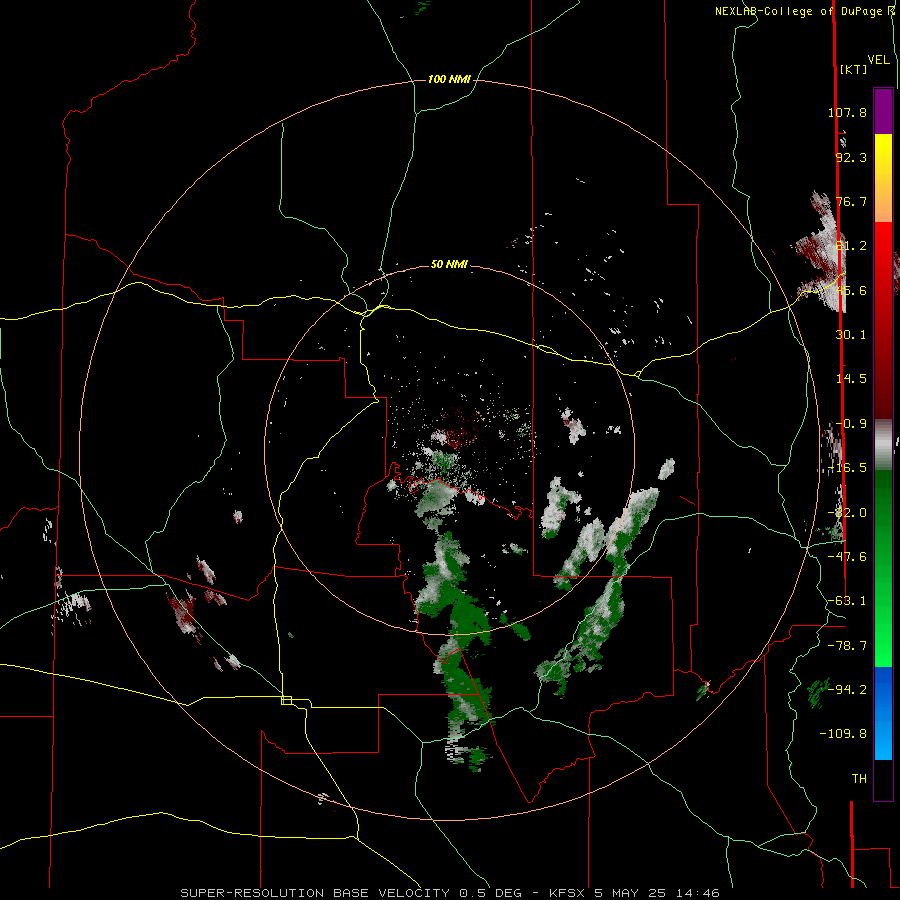Click the -63.1 scale value
The width and height of the screenshot is (900, 900).
[x=847, y=600]
